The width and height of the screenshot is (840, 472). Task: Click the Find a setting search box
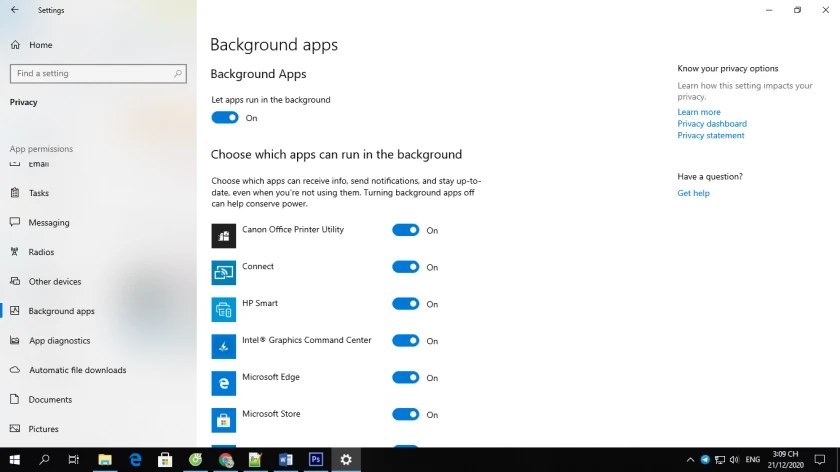pos(98,73)
